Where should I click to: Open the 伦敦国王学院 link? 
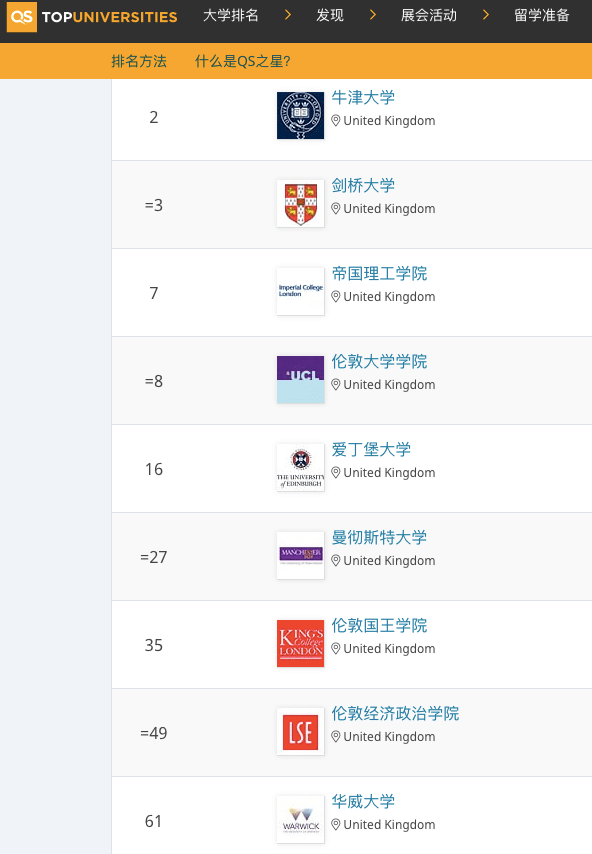379,625
